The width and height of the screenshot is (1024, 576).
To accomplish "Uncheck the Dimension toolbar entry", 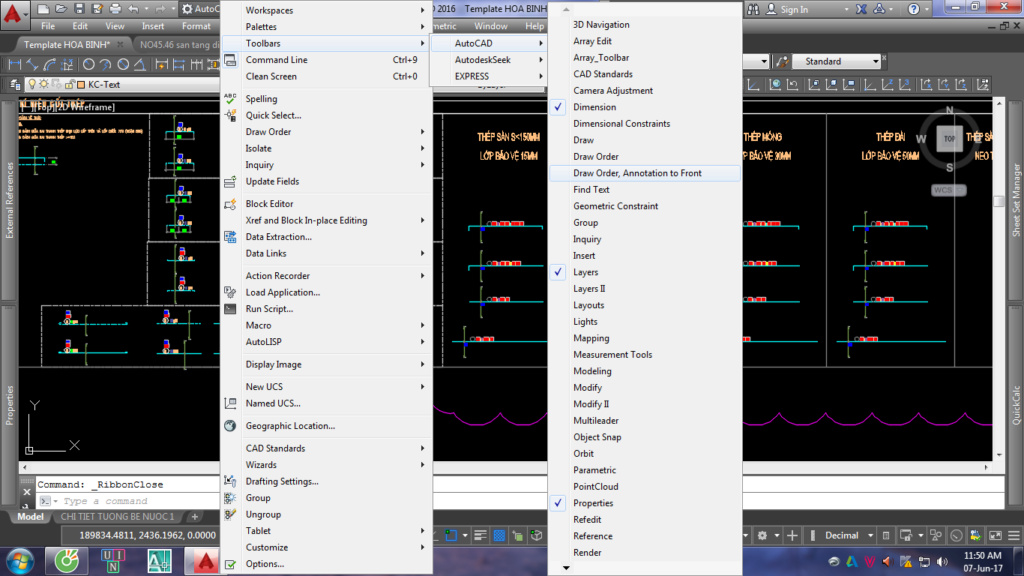I will (x=645, y=107).
